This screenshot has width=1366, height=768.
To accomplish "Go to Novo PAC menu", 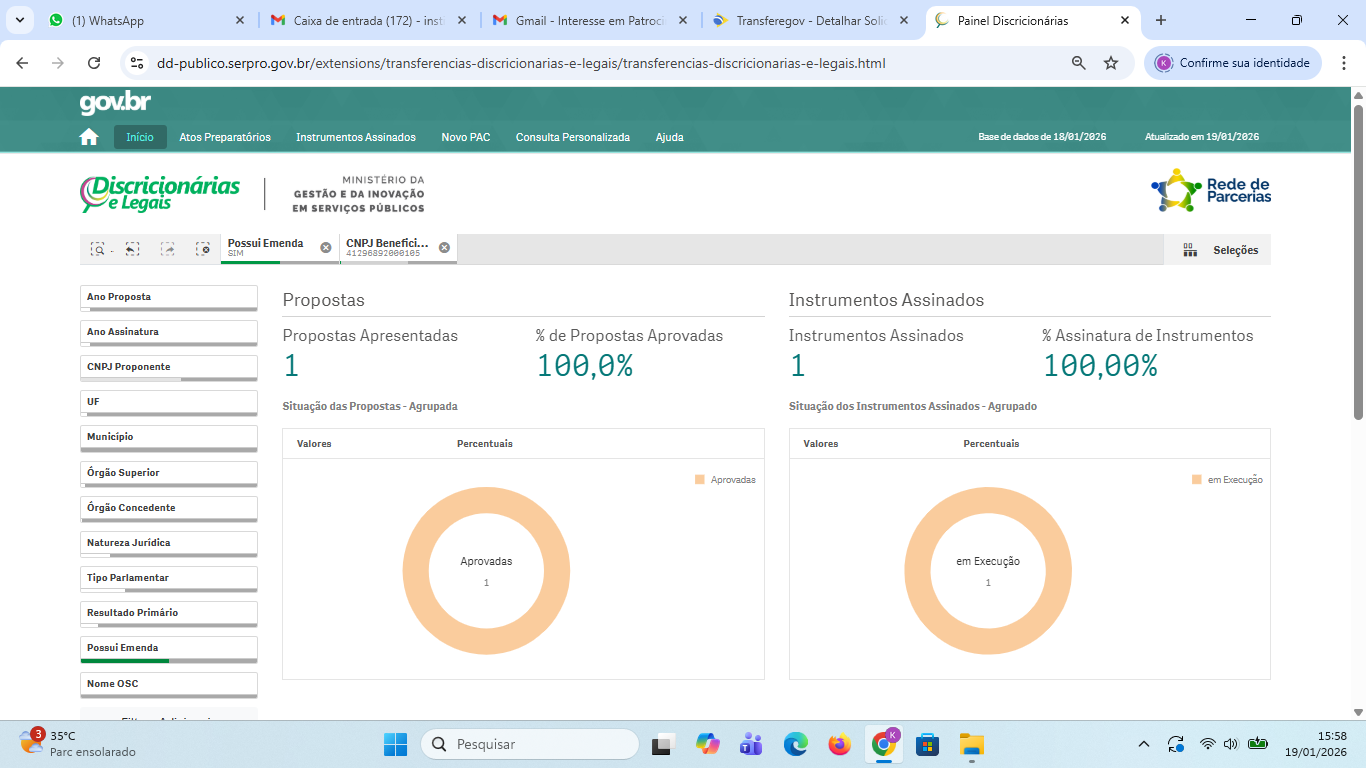I will click(465, 137).
